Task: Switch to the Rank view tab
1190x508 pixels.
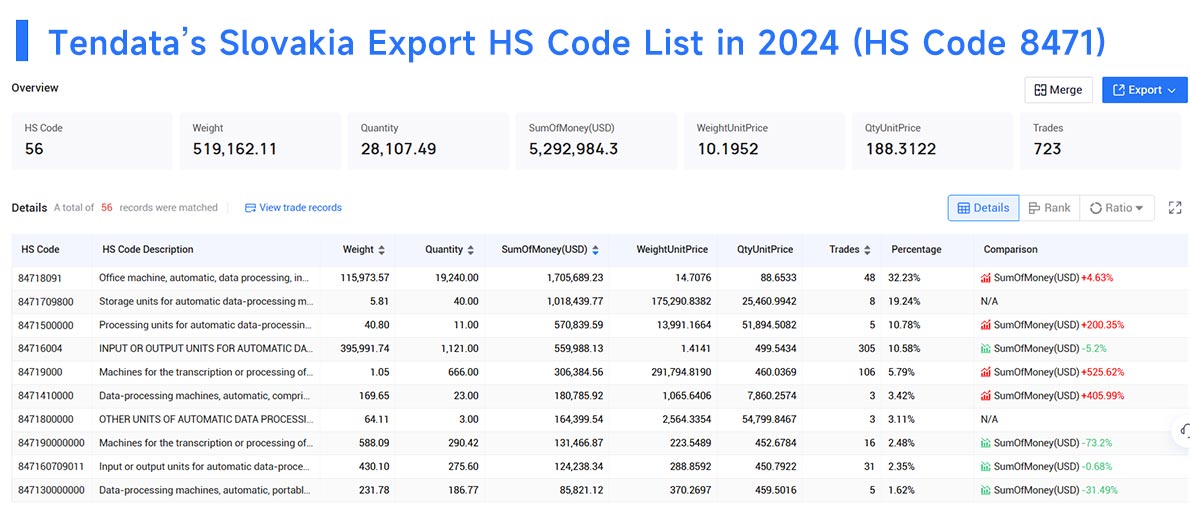Action: click(x=1050, y=208)
